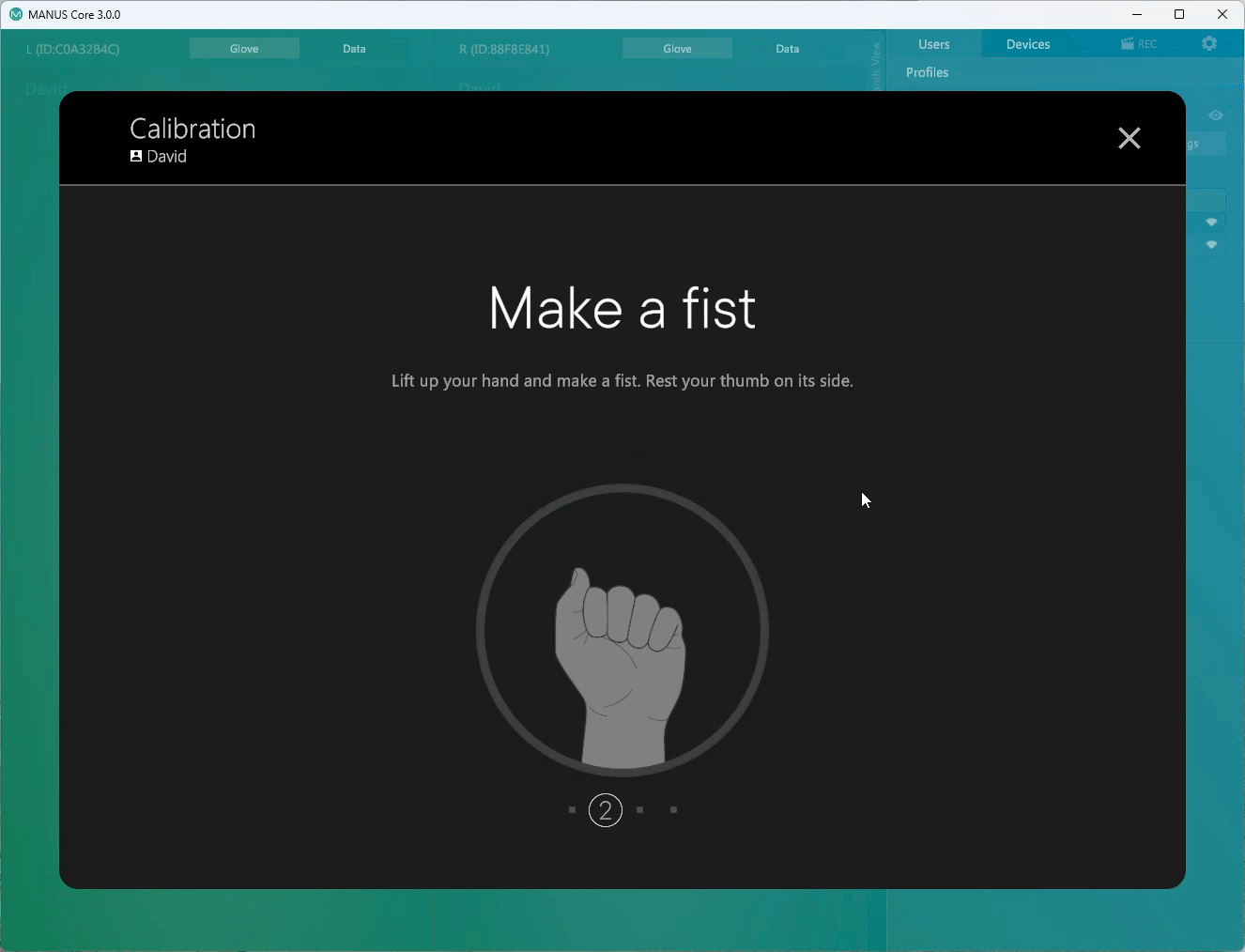Jump to the fourth calibration step dot

tap(674, 809)
